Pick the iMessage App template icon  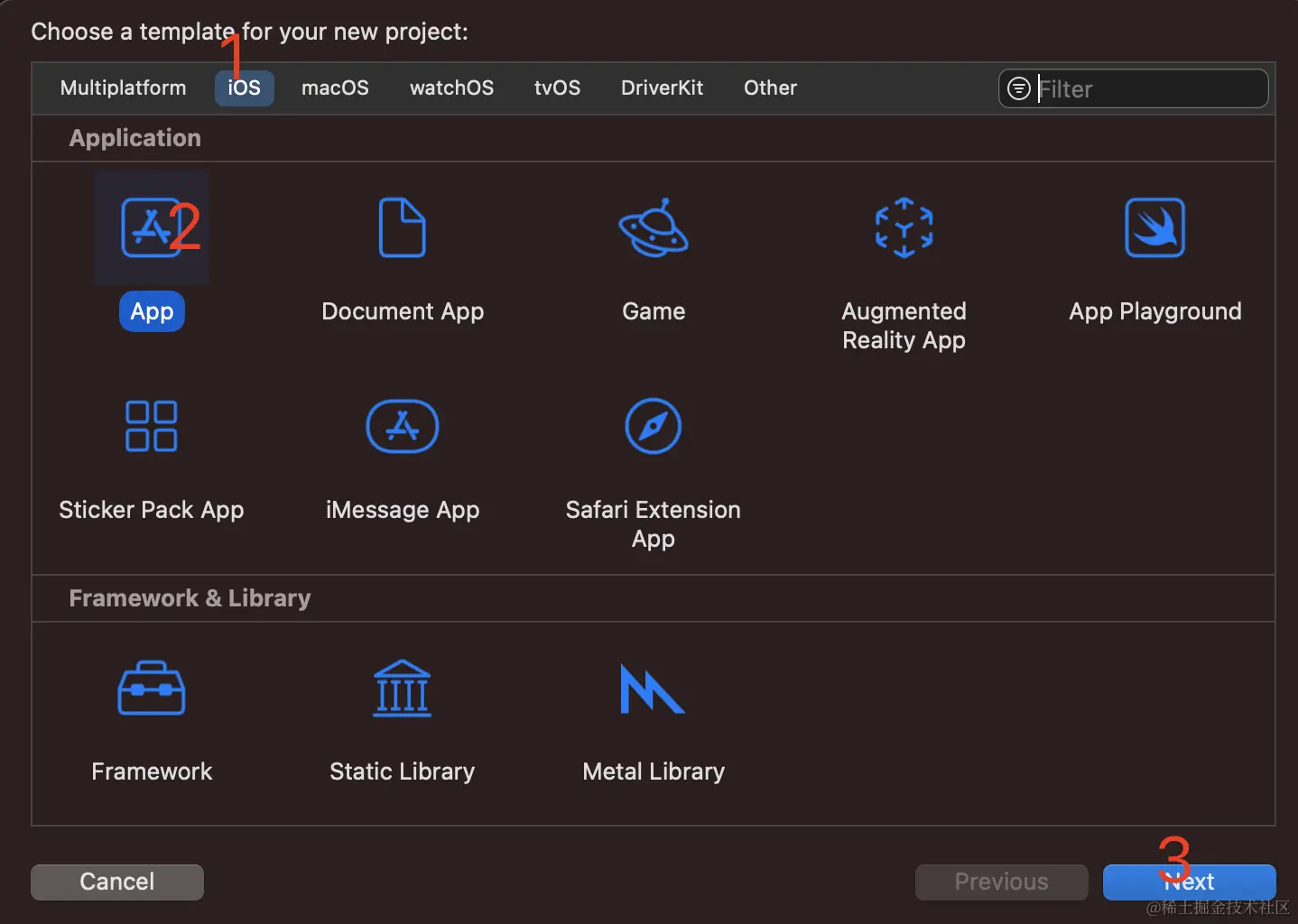tap(403, 426)
